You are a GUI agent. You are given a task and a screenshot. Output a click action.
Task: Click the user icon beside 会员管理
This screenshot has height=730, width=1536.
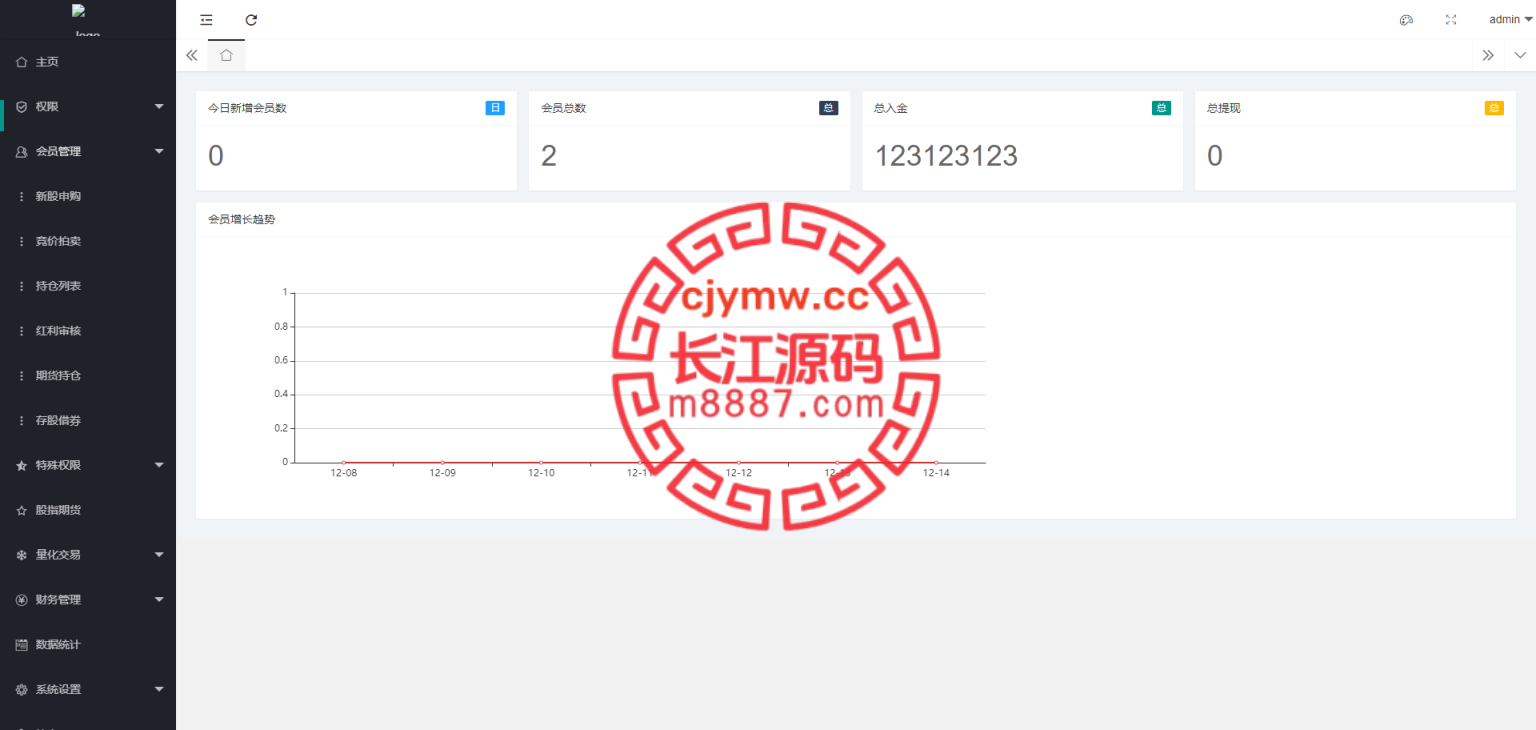point(21,152)
